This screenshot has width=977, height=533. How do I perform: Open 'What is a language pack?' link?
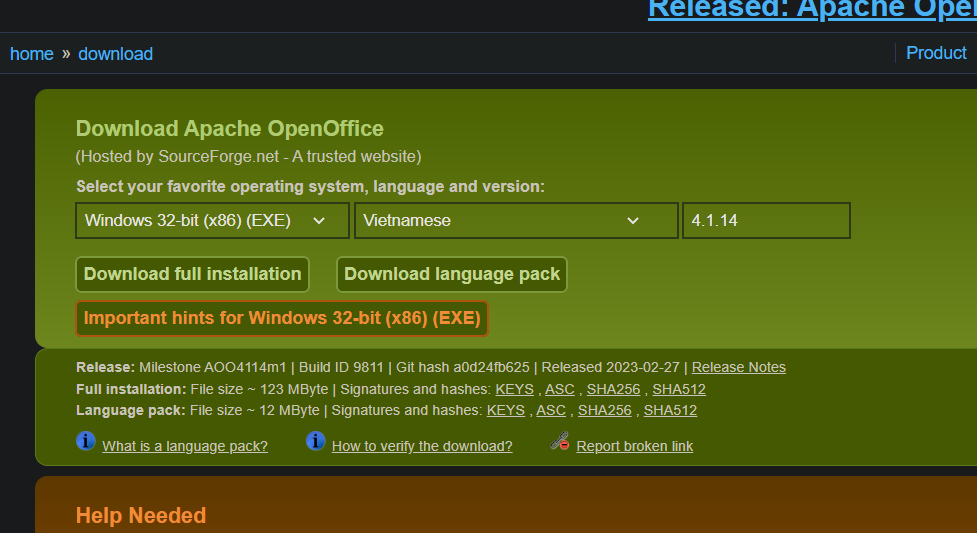185,446
